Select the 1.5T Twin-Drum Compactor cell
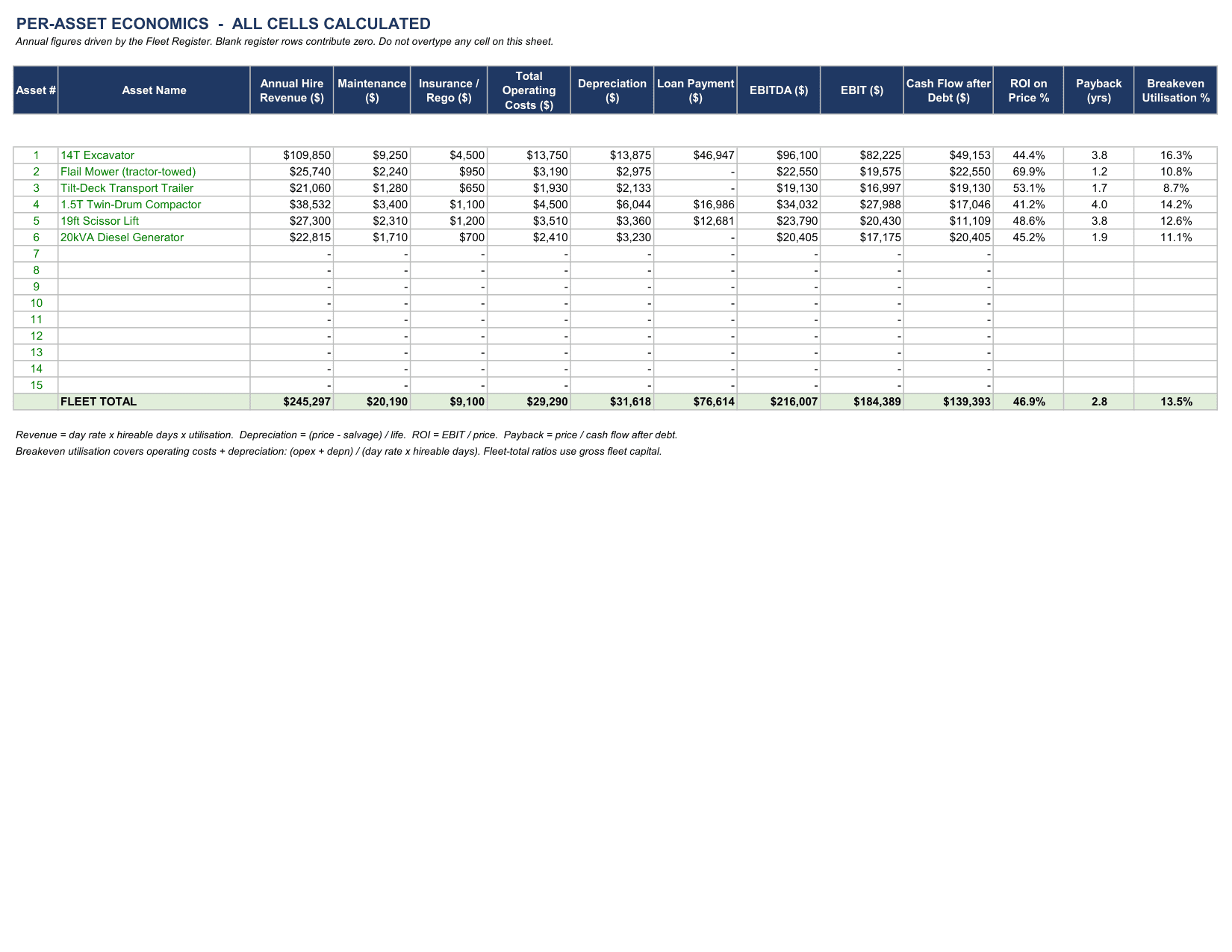Viewport: 1232px width, 952px height. pyautogui.click(x=154, y=205)
